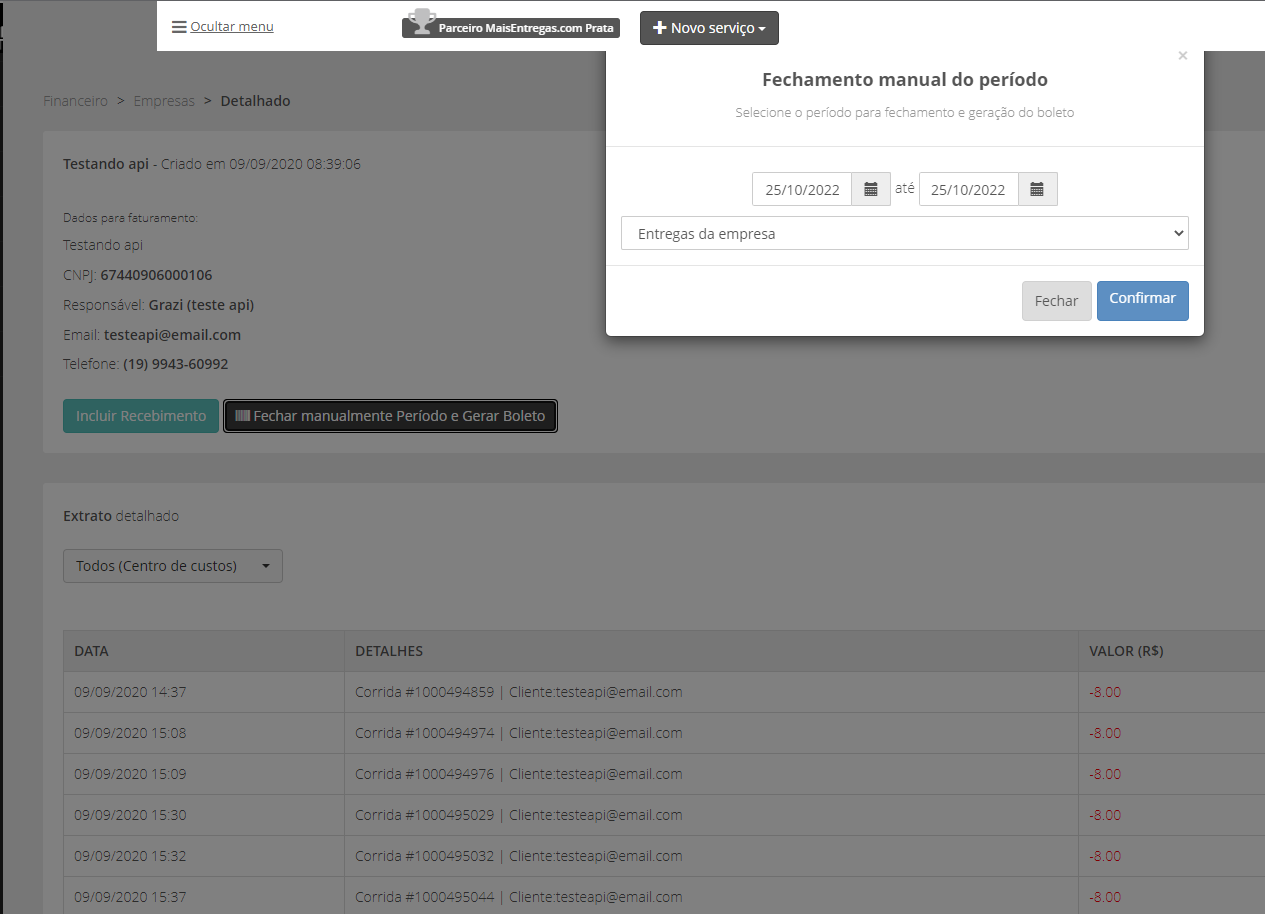
Task: Click the Incluir Recebimento button
Action: [x=141, y=416]
